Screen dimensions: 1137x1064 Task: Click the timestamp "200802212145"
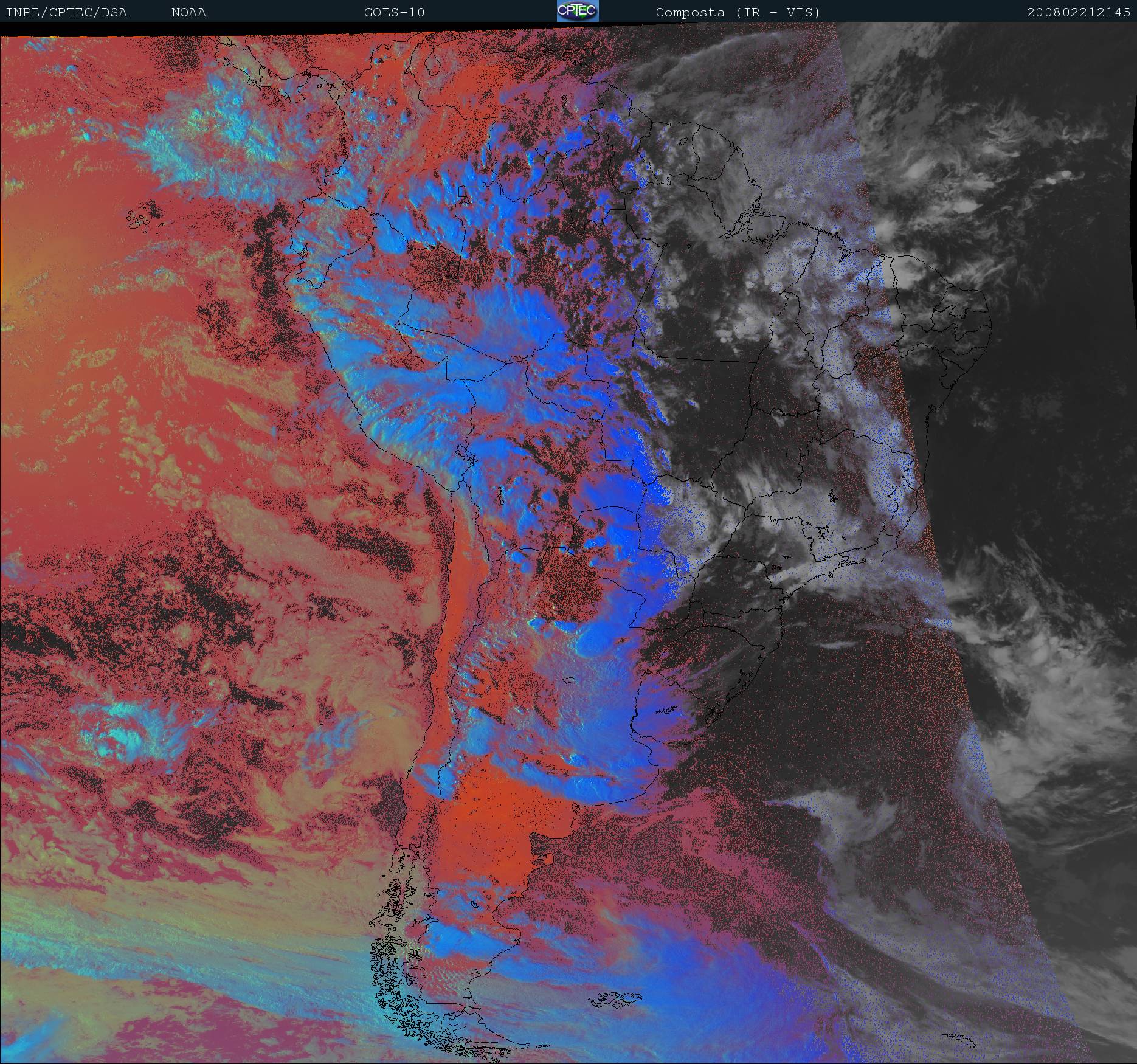coord(1079,12)
